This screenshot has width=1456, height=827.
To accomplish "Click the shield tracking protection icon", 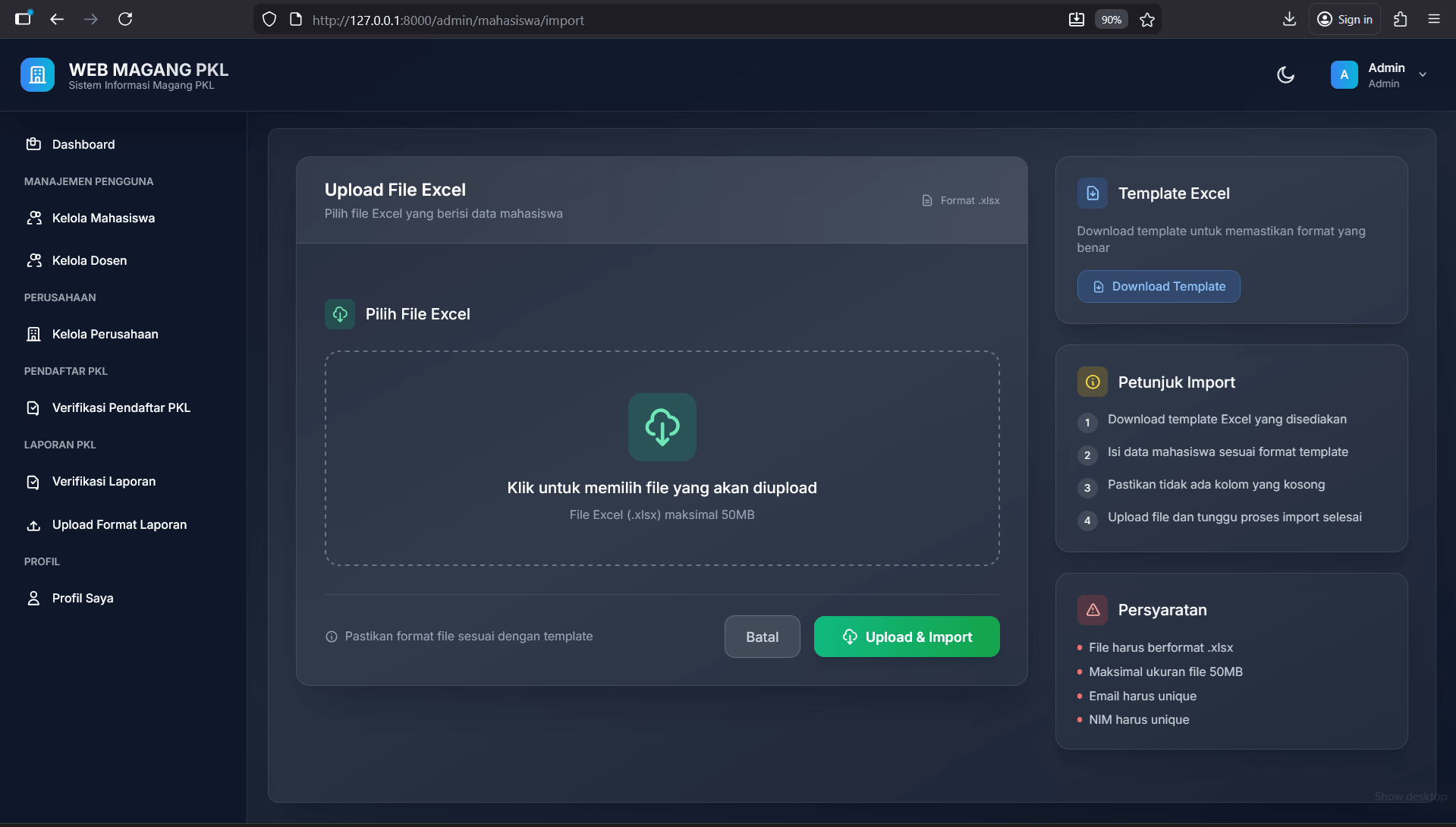I will click(x=269, y=20).
